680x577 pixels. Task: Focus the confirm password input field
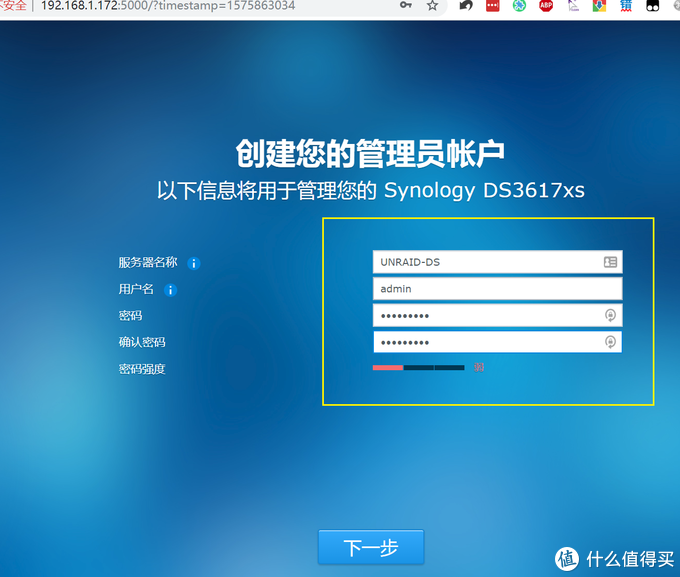[x=497, y=342]
